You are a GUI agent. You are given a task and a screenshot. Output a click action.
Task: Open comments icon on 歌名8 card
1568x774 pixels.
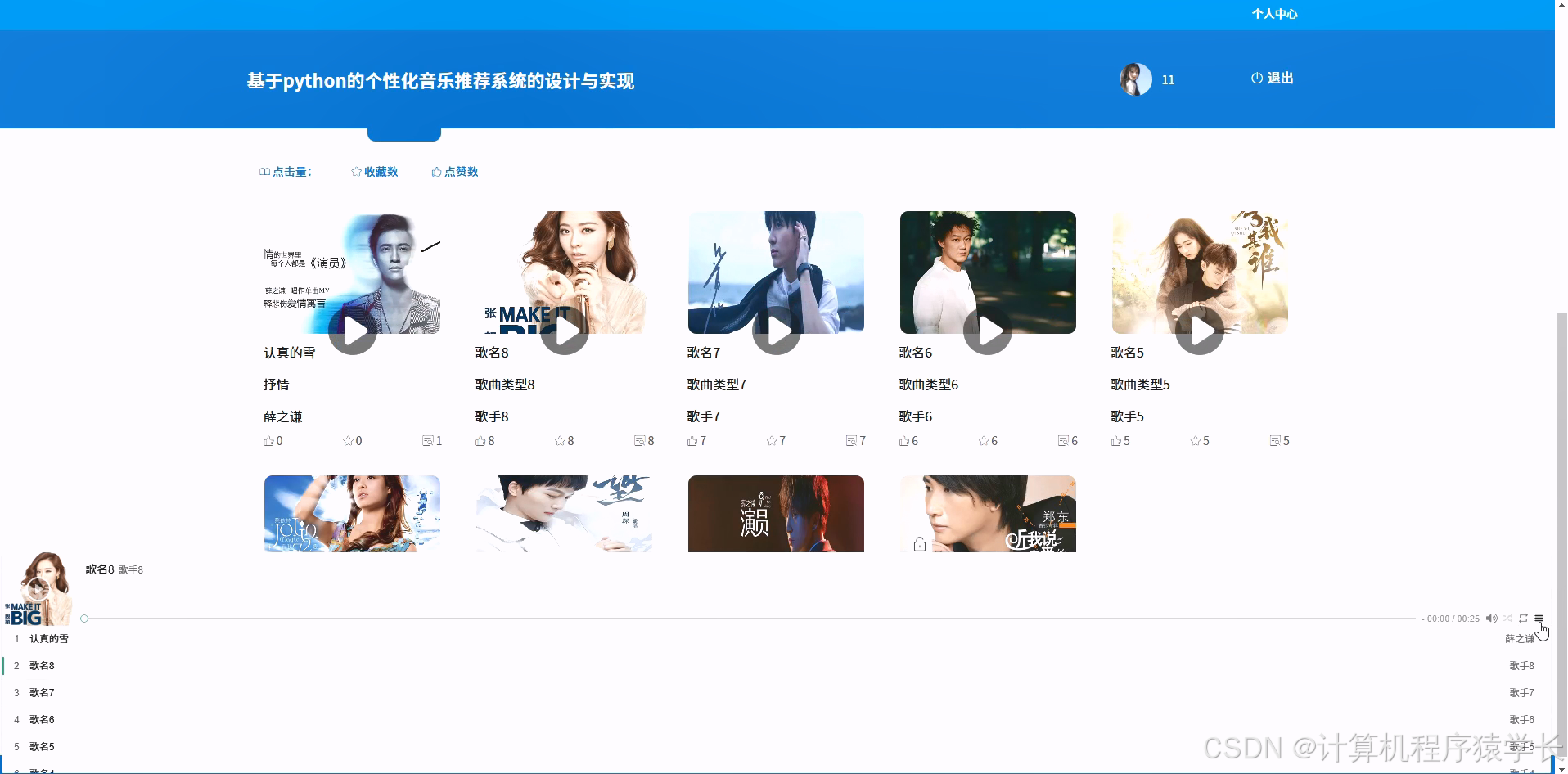tap(639, 441)
